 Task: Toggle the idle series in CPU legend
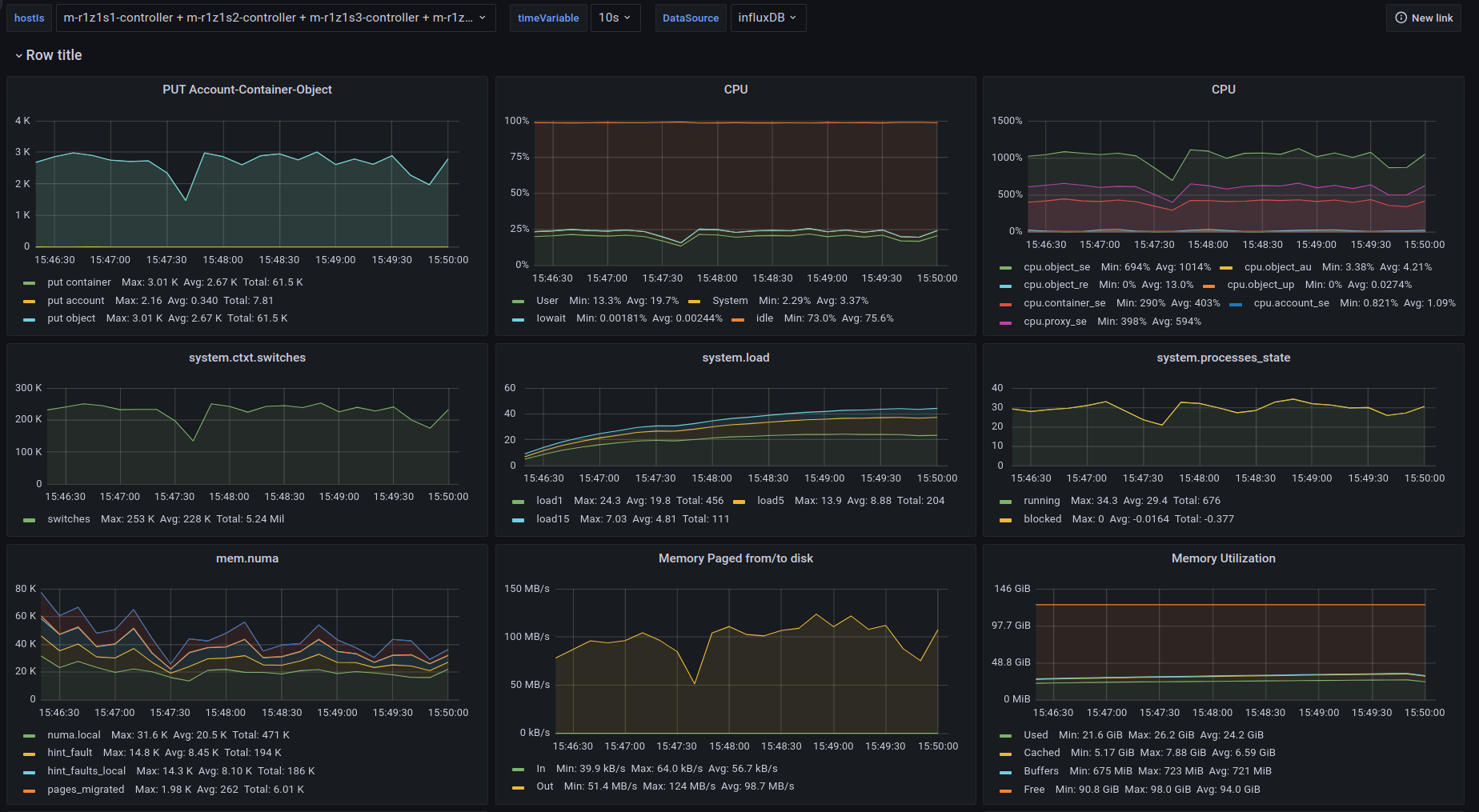tap(764, 318)
